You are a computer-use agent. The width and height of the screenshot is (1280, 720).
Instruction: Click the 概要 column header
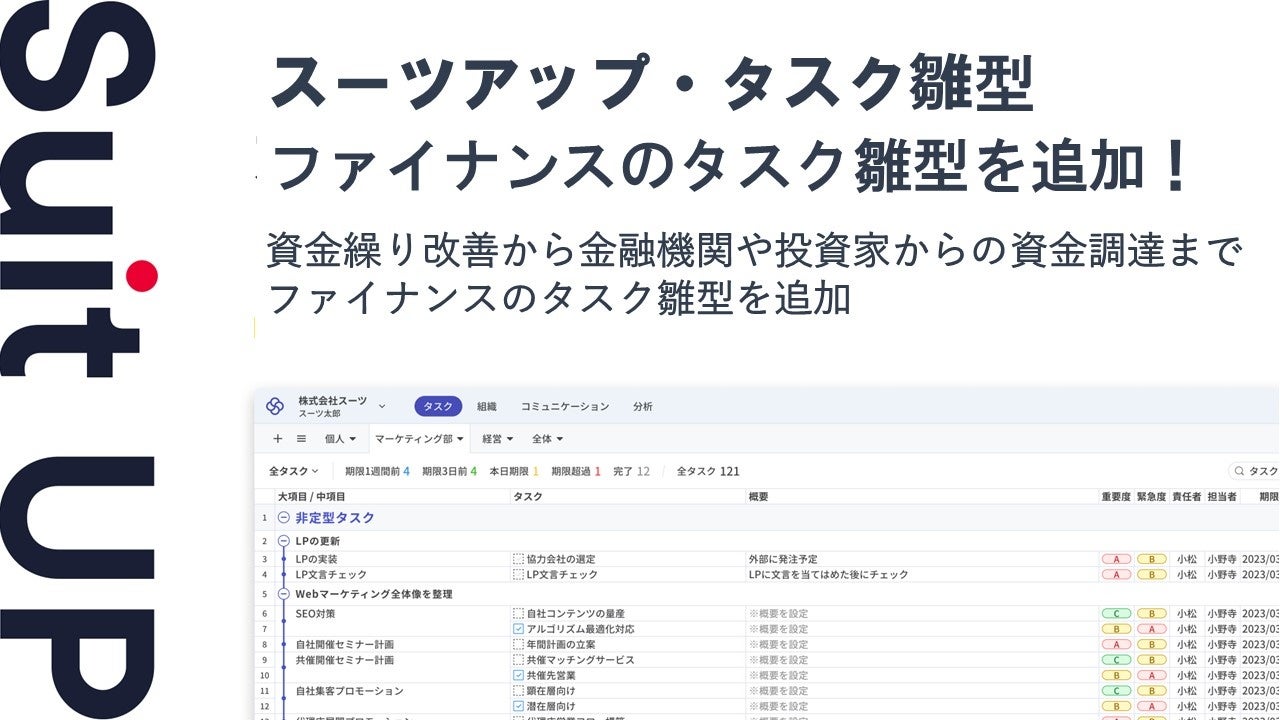click(759, 496)
